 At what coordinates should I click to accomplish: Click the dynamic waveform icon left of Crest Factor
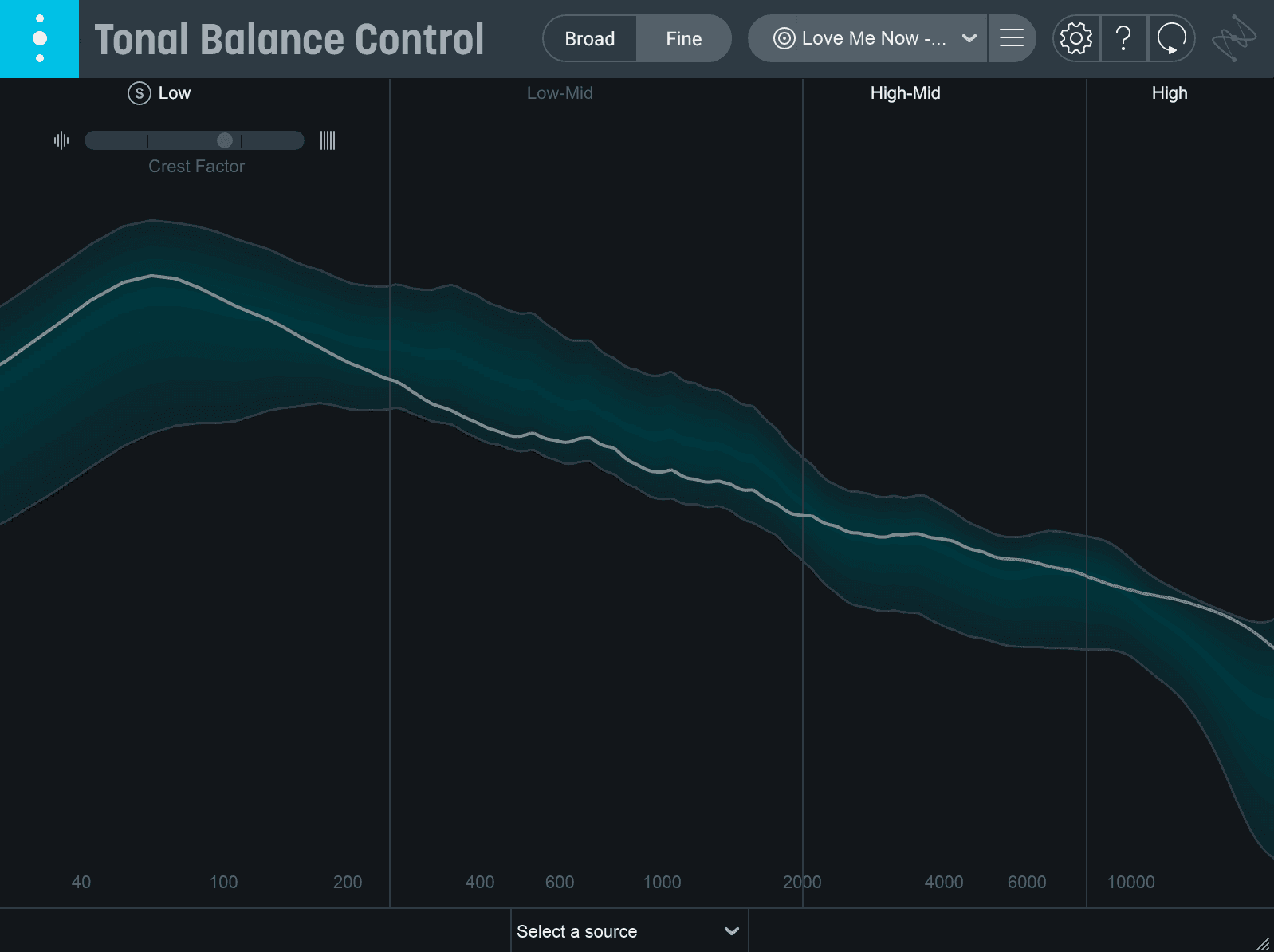pyautogui.click(x=61, y=140)
